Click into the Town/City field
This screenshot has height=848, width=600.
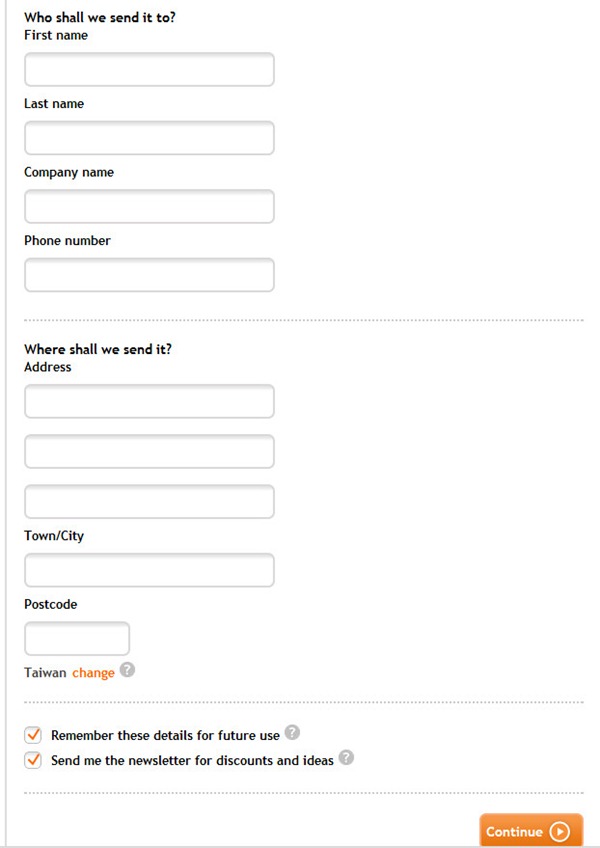(x=149, y=570)
